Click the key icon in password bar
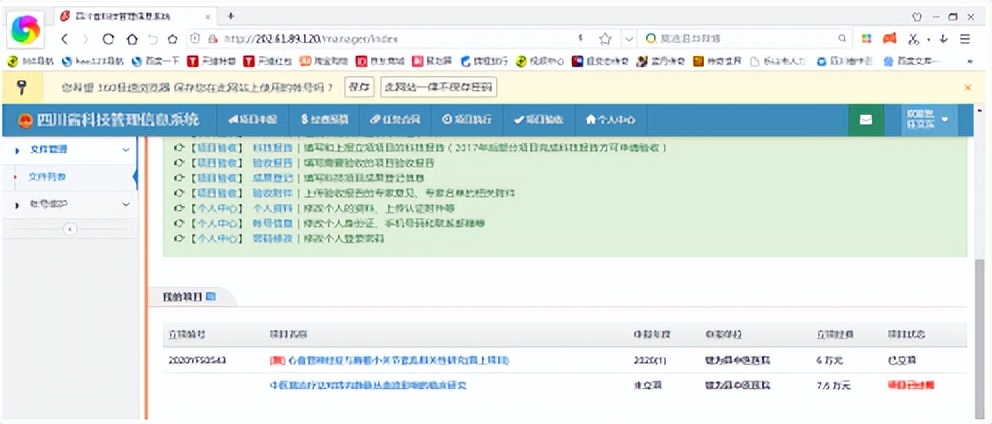This screenshot has height=424, width=992. click(21, 87)
